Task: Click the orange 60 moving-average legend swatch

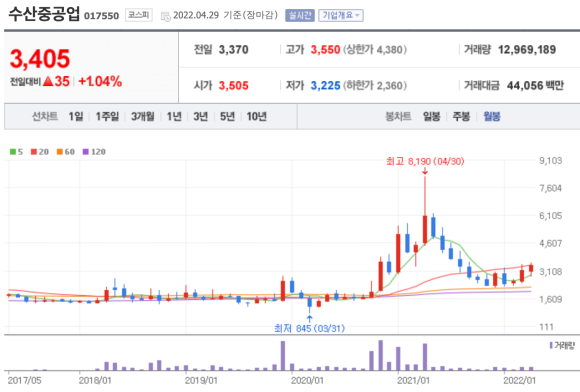Action: (60, 152)
